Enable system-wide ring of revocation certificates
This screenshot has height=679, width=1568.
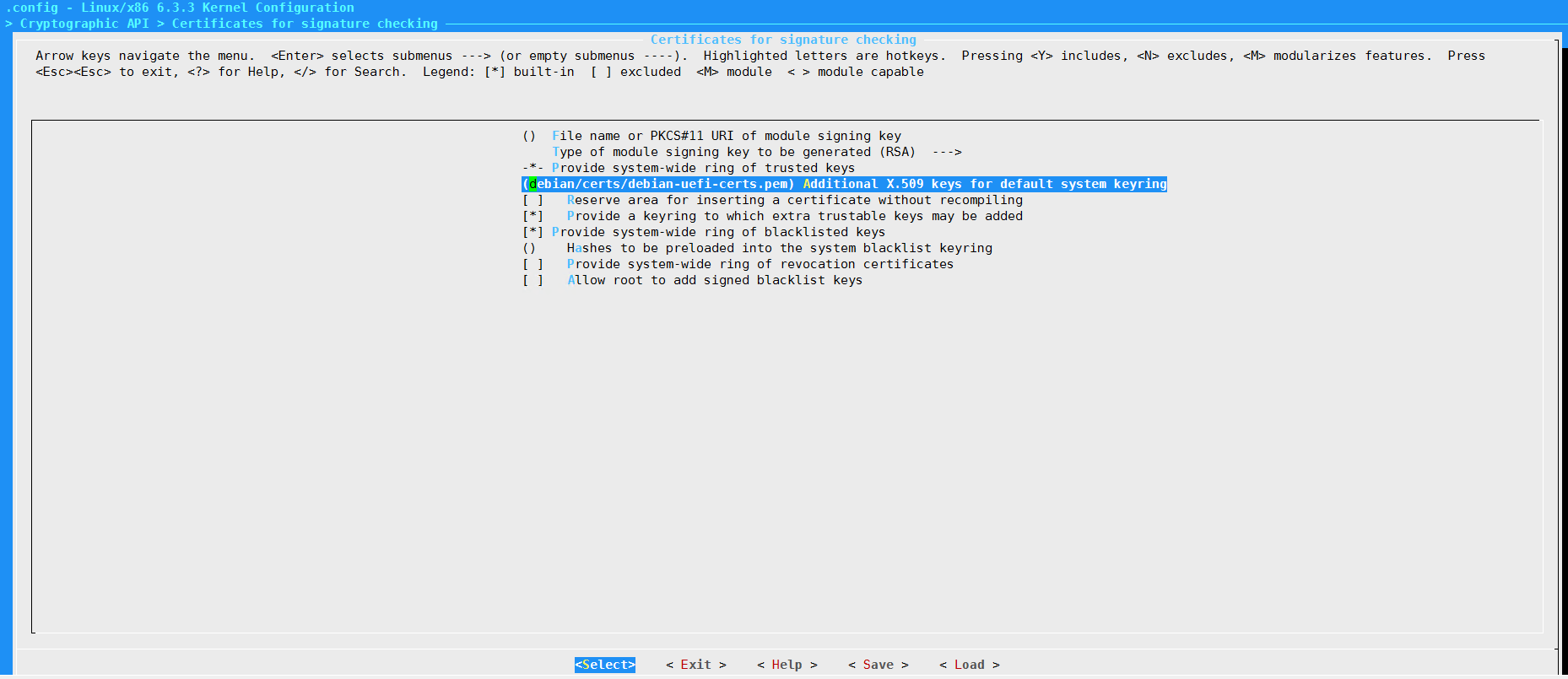tap(533, 264)
